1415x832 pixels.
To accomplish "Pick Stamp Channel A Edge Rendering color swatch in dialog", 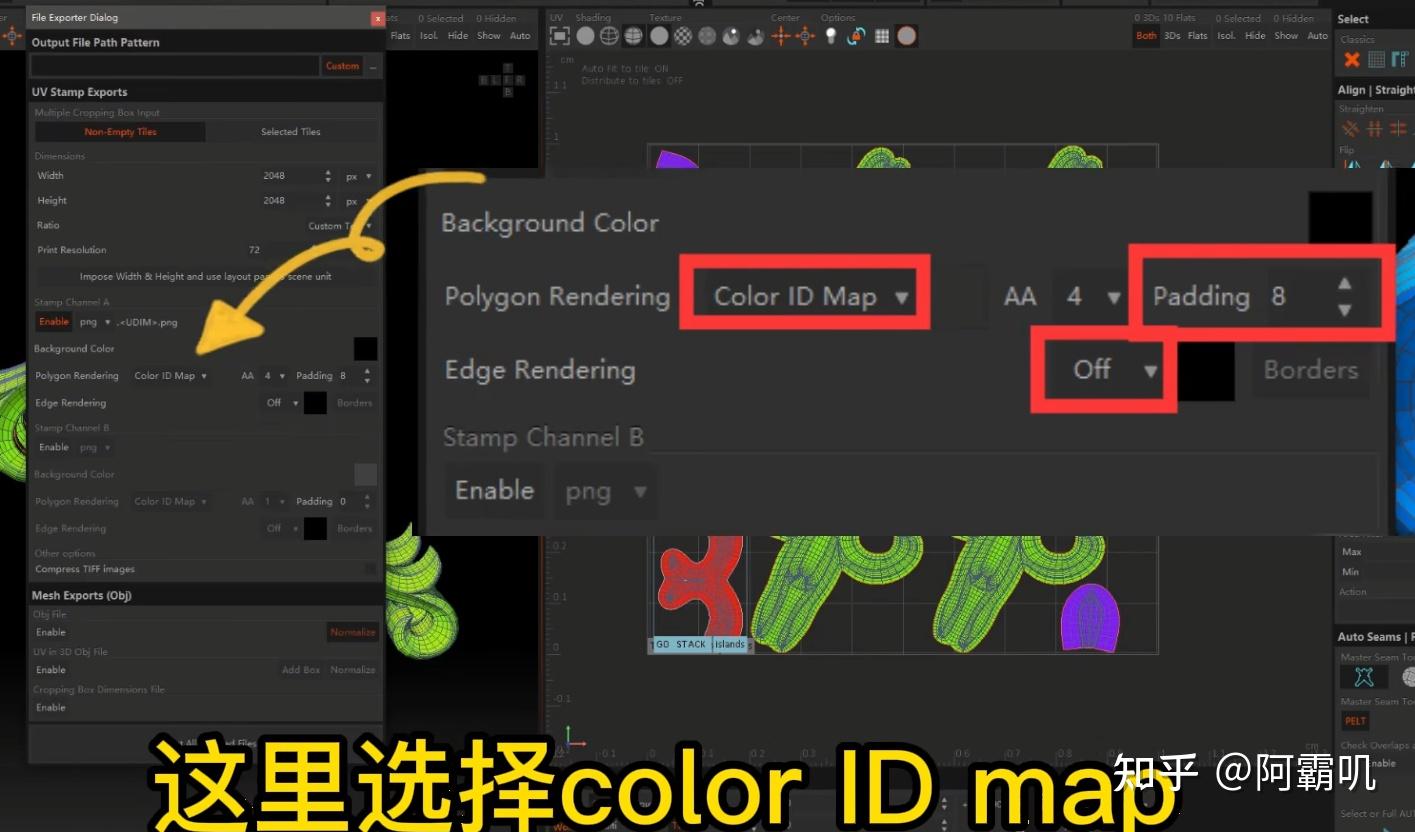I will [315, 403].
